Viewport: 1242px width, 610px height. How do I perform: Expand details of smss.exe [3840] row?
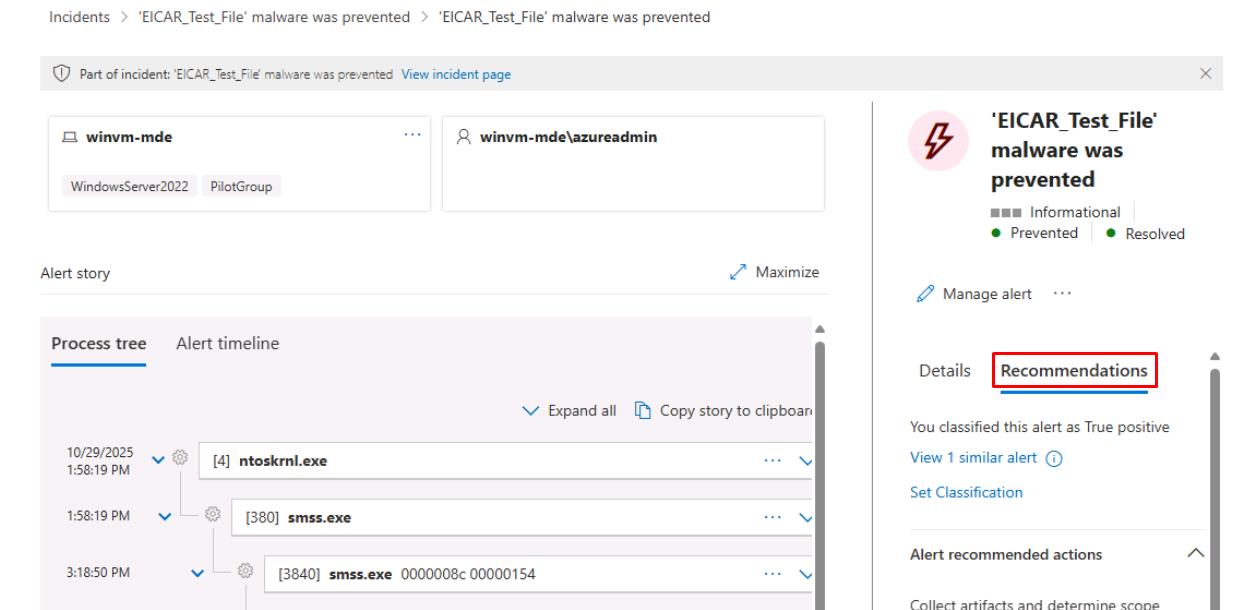click(804, 574)
